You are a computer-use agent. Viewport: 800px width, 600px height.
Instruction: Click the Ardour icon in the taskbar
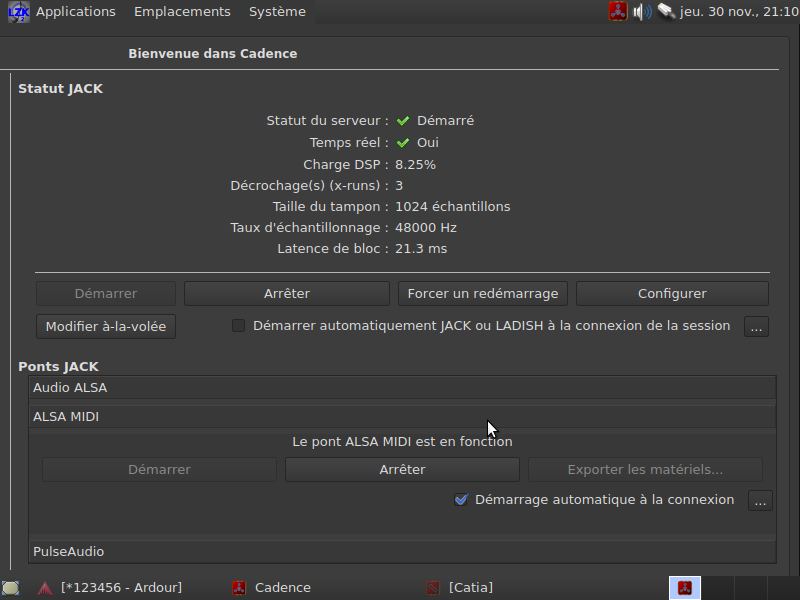tap(45, 588)
